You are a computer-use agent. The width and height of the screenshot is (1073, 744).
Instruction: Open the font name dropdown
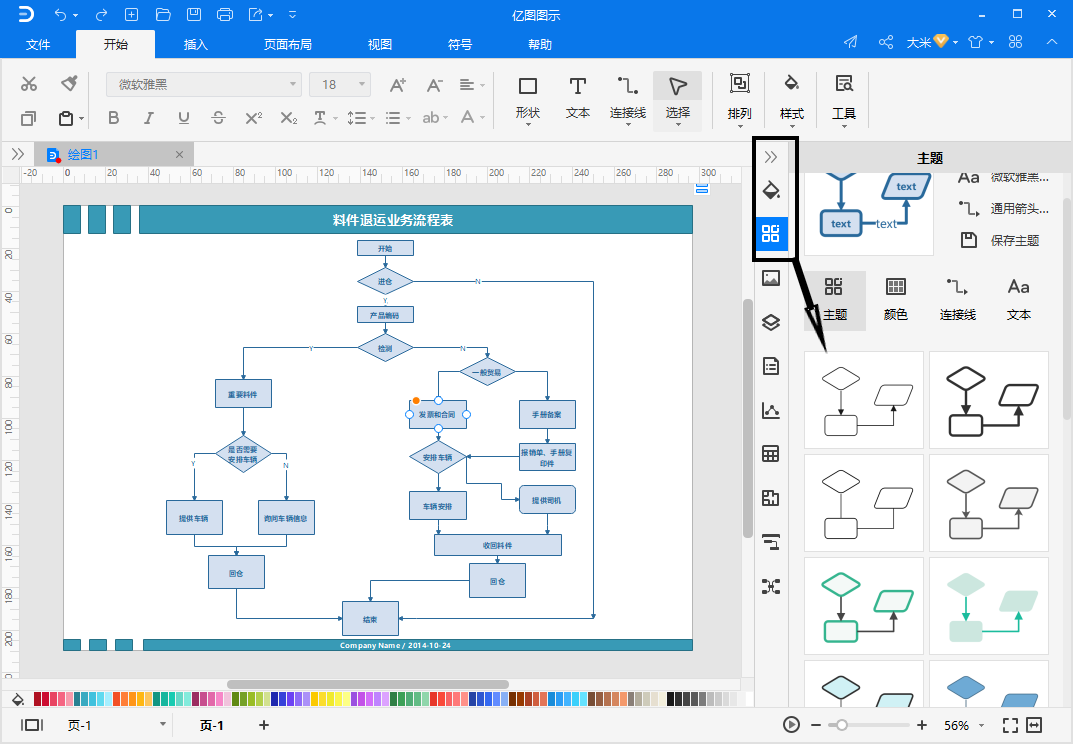[293, 84]
